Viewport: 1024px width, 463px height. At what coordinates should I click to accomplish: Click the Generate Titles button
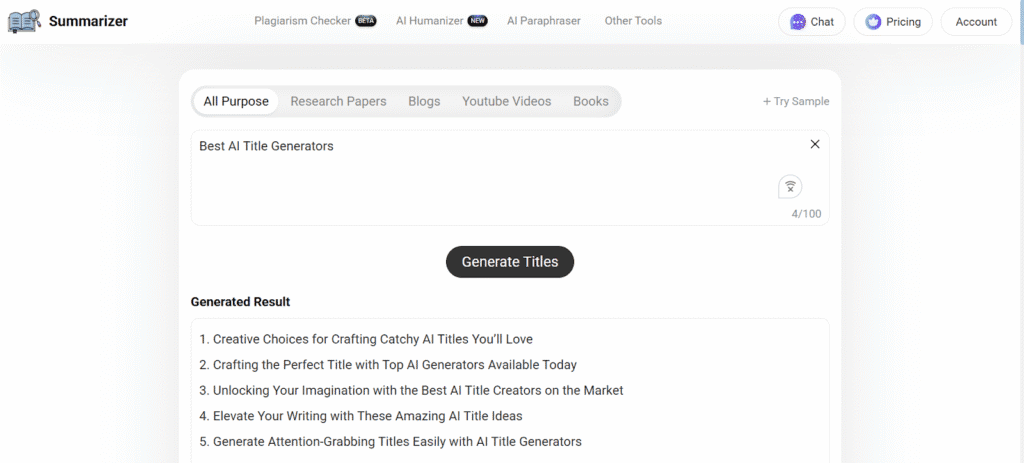pyautogui.click(x=510, y=262)
